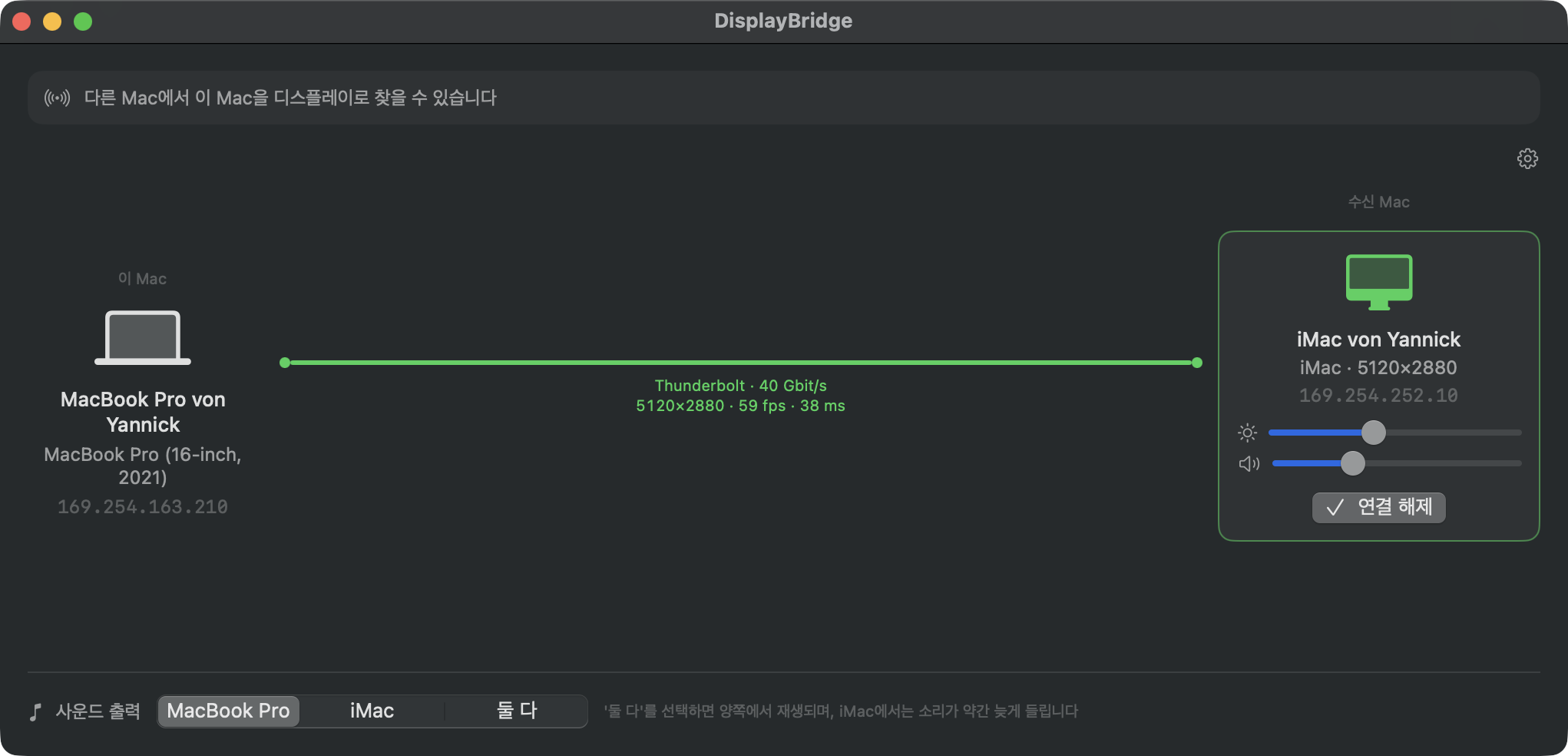Screen dimensions: 1568x756
Task: Click the 이 Mac label
Action: (143, 279)
